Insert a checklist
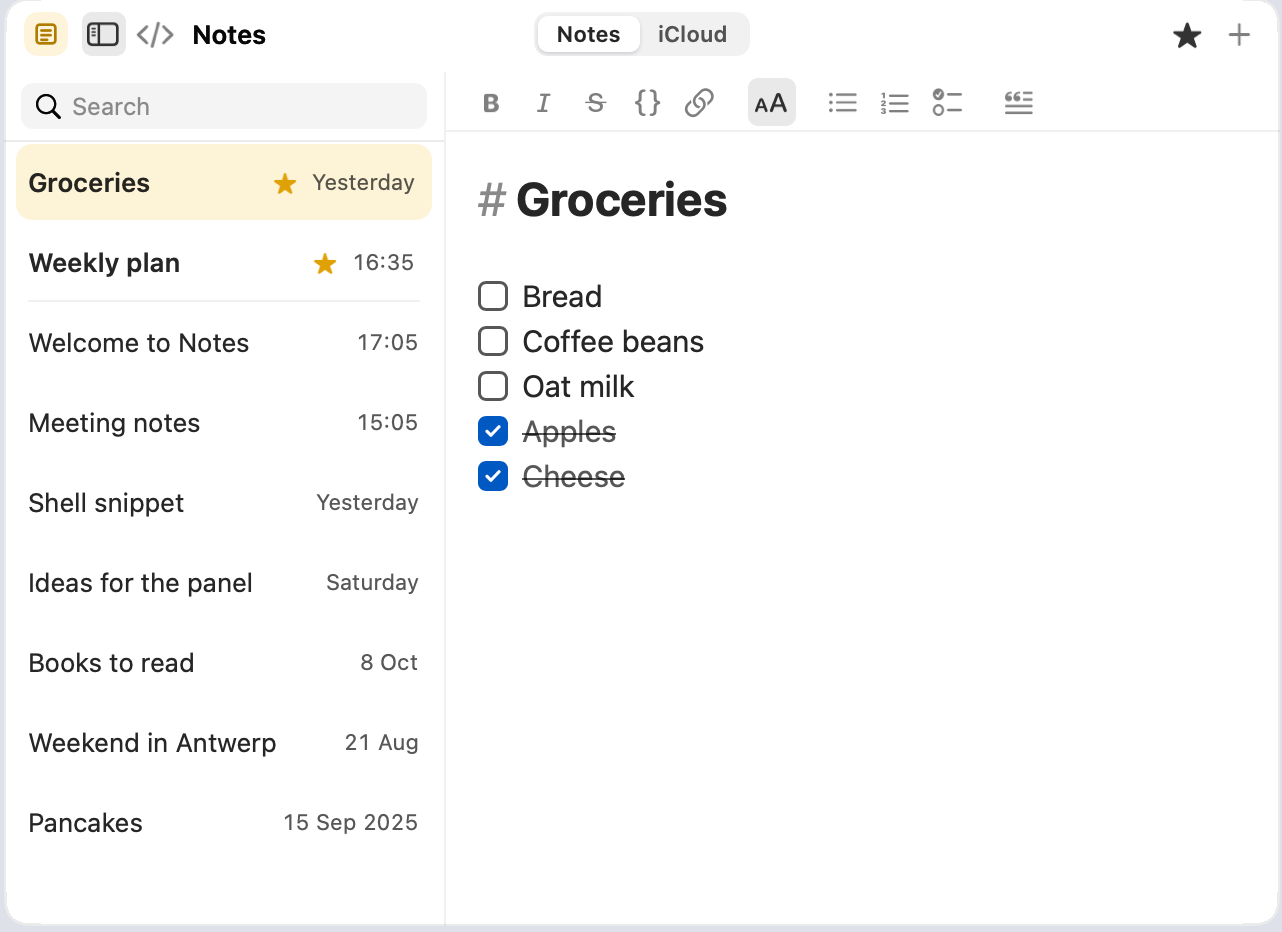 (x=947, y=102)
